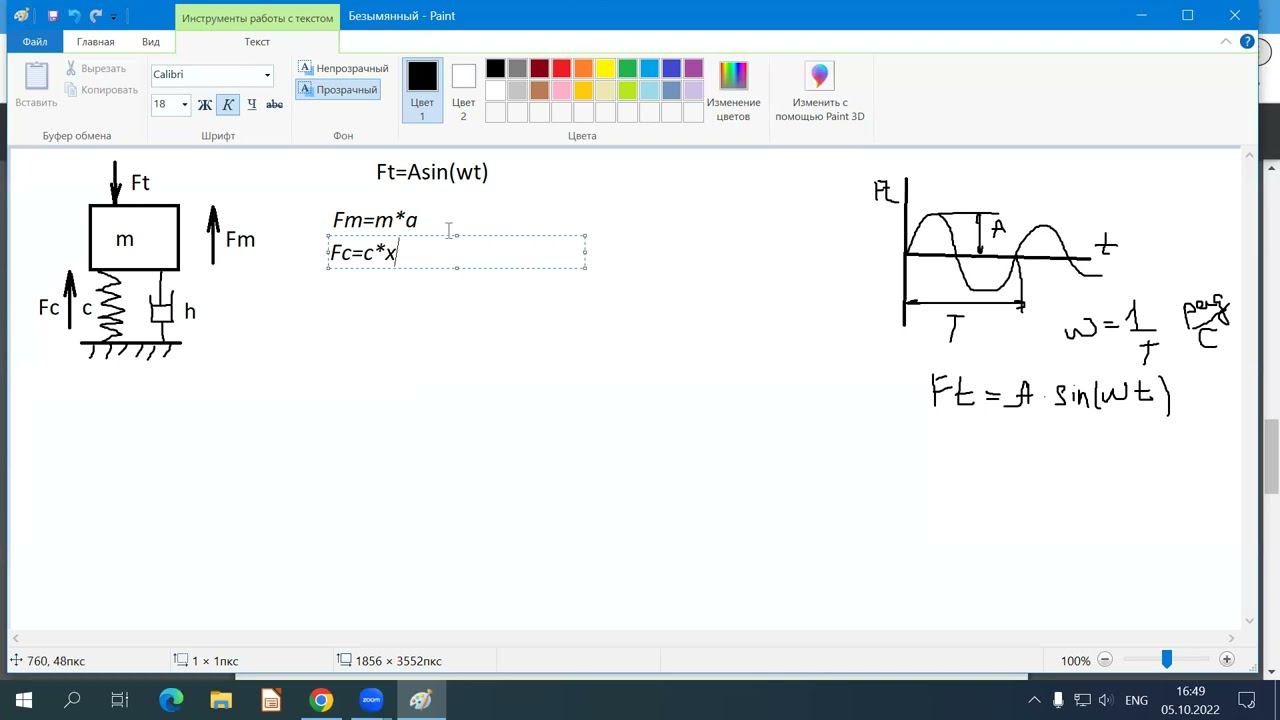This screenshot has height=720, width=1280.
Task: Switch to the Home (Главная) tab
Action: point(95,42)
